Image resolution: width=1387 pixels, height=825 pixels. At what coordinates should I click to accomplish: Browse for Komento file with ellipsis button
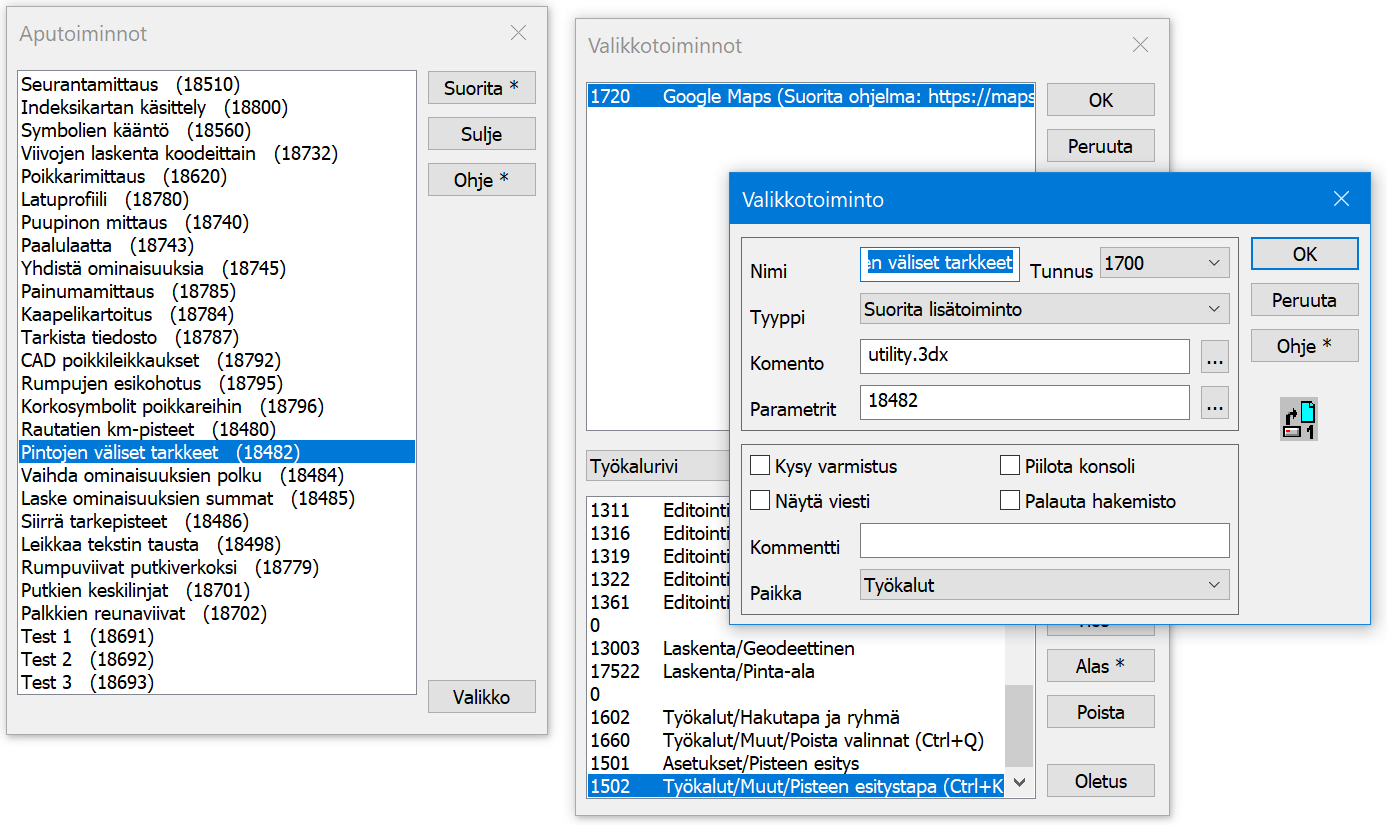point(1214,357)
